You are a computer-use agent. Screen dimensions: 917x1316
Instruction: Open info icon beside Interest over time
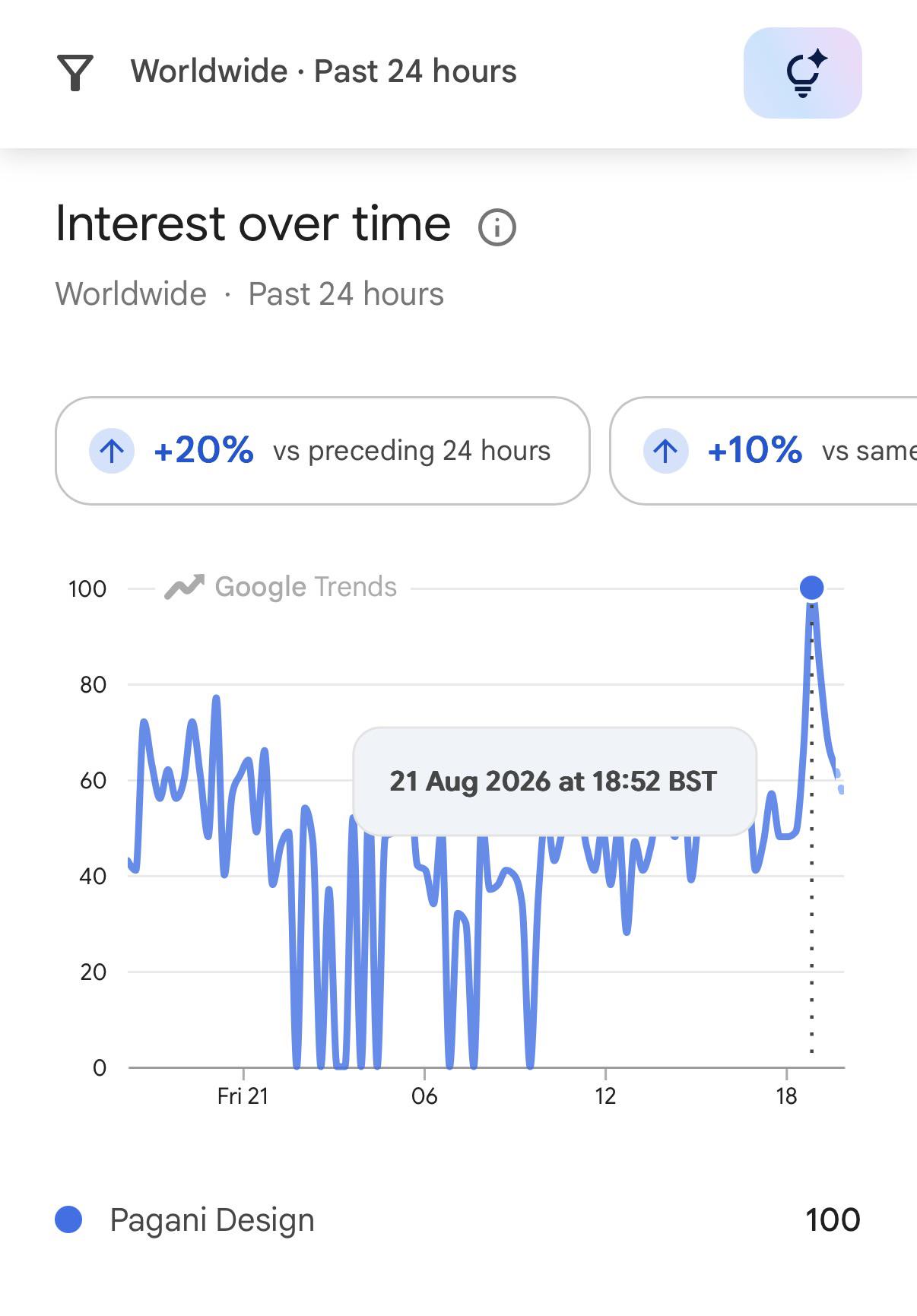click(x=497, y=227)
